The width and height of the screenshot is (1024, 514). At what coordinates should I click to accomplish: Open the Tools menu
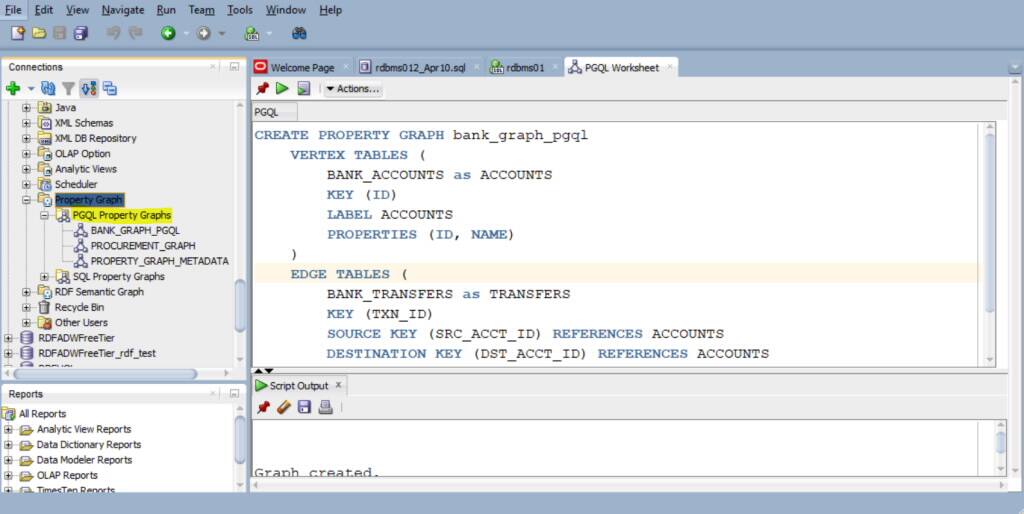240,10
